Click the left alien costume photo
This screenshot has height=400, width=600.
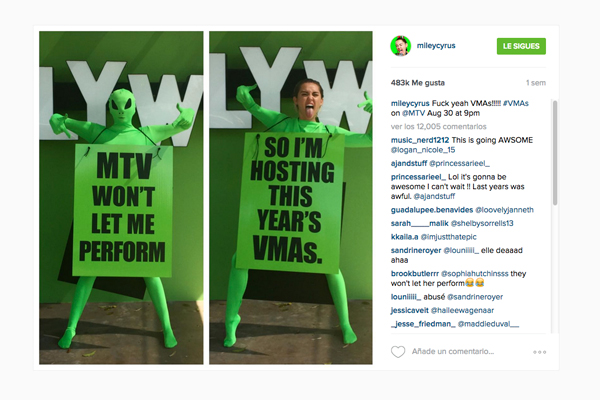pyautogui.click(x=121, y=198)
